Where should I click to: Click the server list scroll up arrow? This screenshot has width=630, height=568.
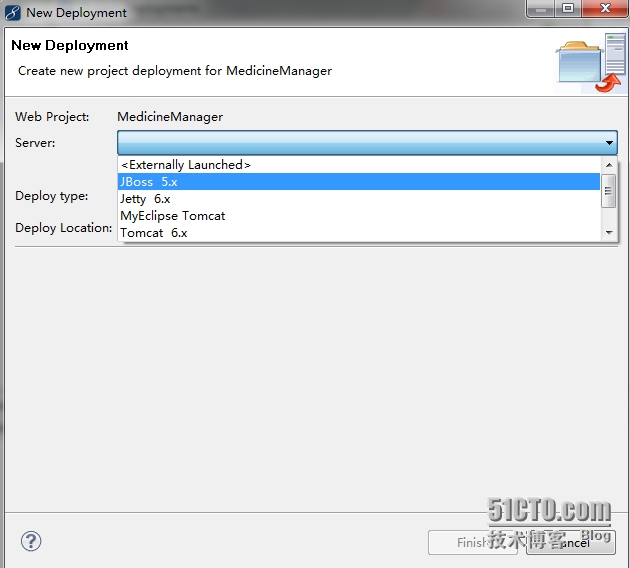(x=609, y=165)
